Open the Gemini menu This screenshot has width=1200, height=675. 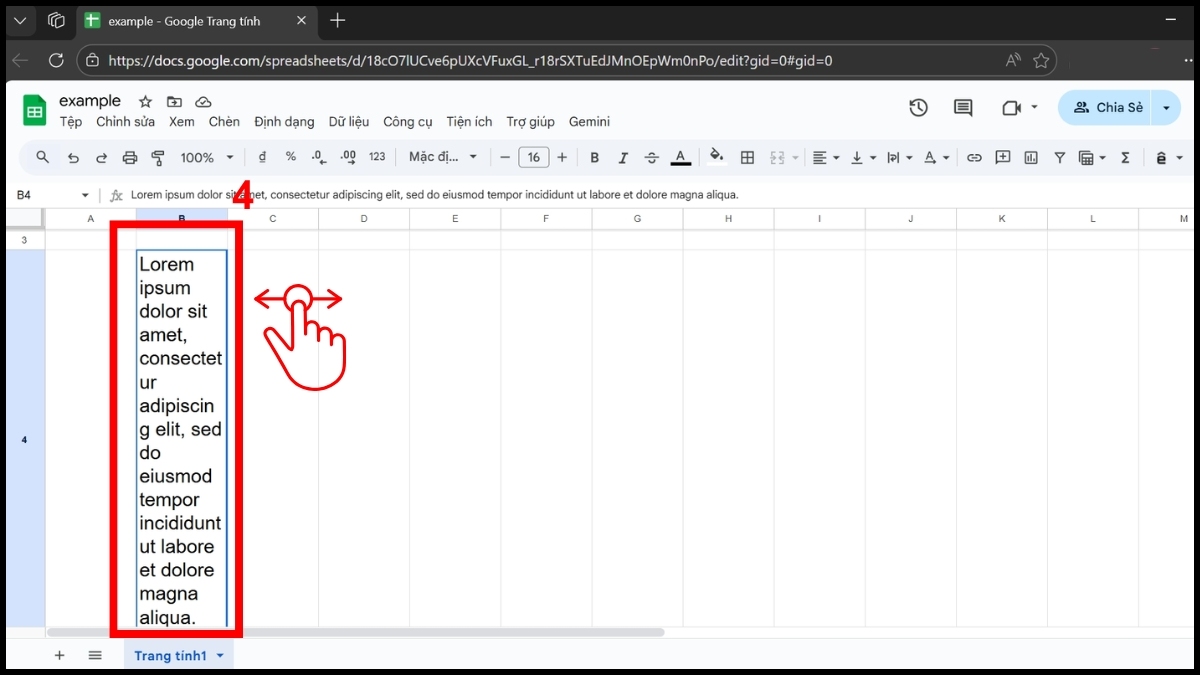(589, 121)
